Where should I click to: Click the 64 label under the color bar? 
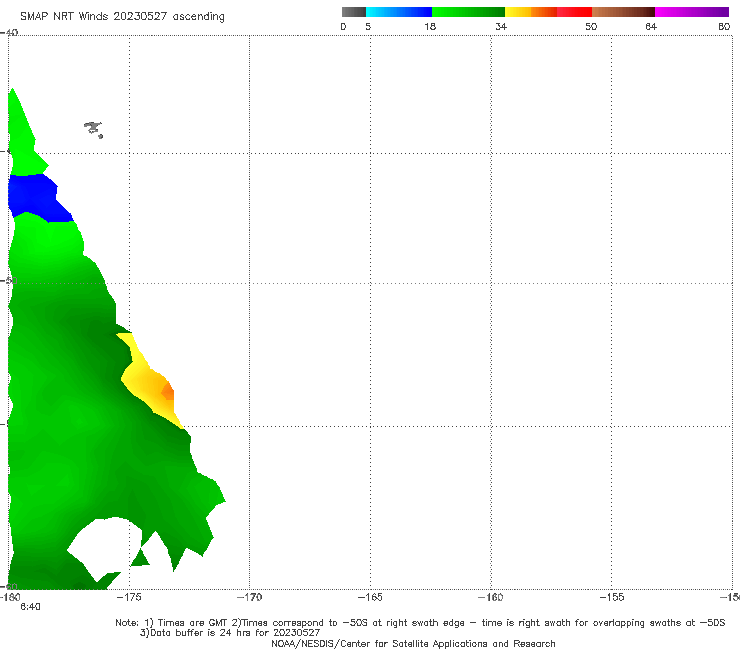(x=651, y=26)
